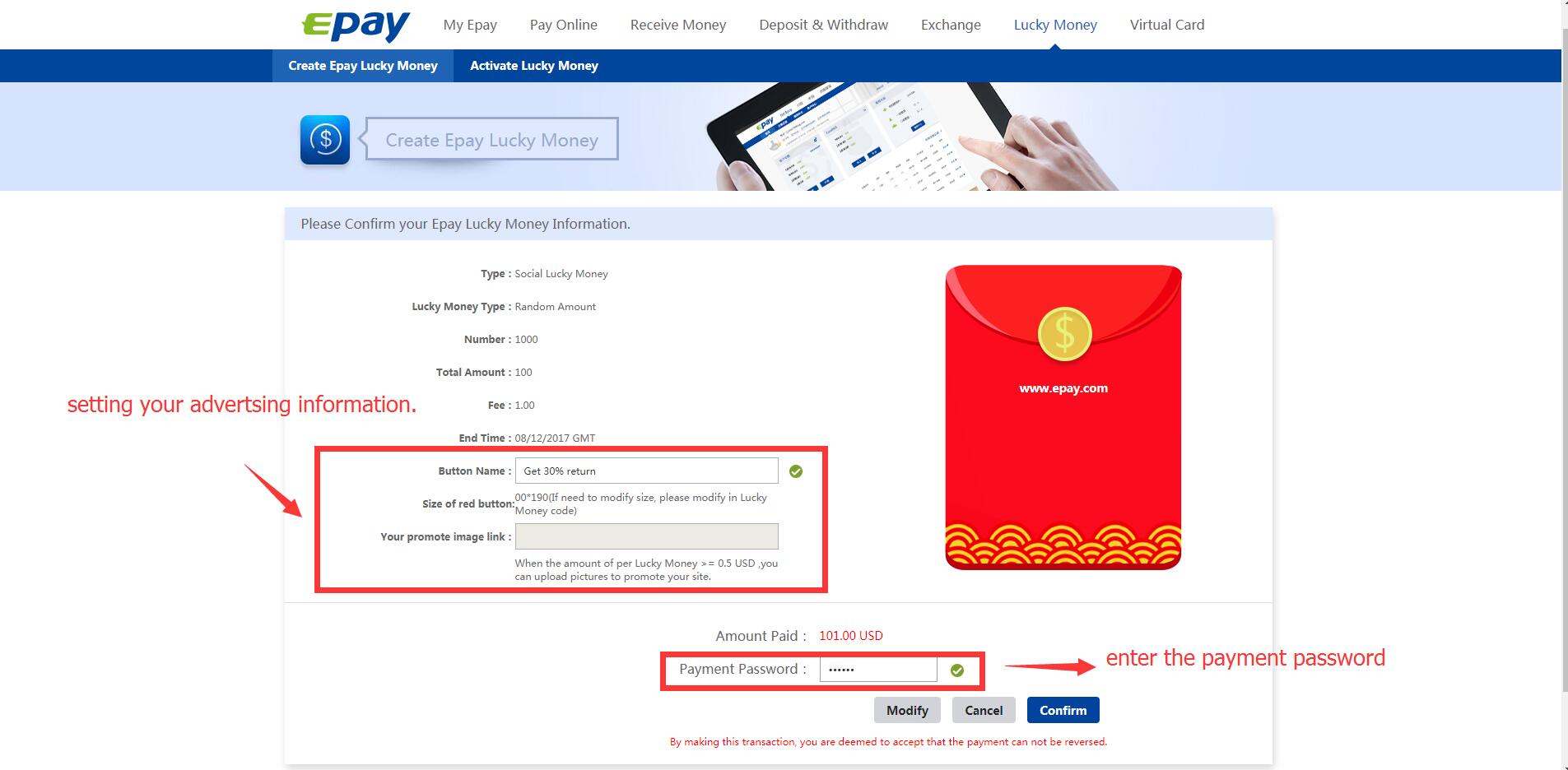Switch to Activate Lucky Money tab
The width and height of the screenshot is (1568, 770).
[x=534, y=66]
